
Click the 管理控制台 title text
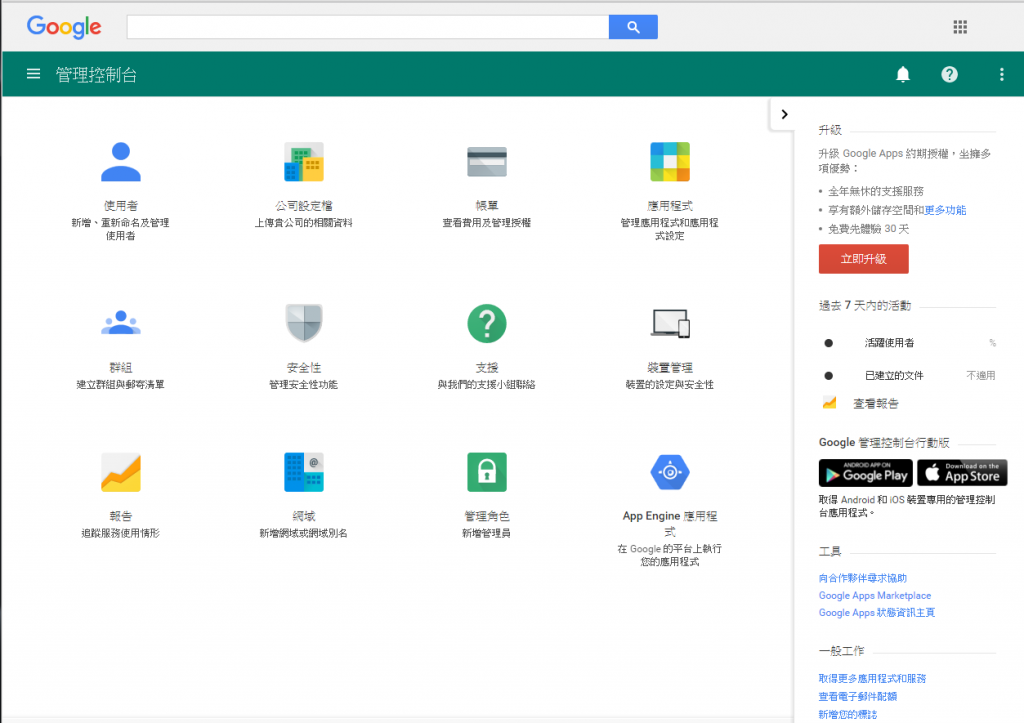click(x=96, y=74)
